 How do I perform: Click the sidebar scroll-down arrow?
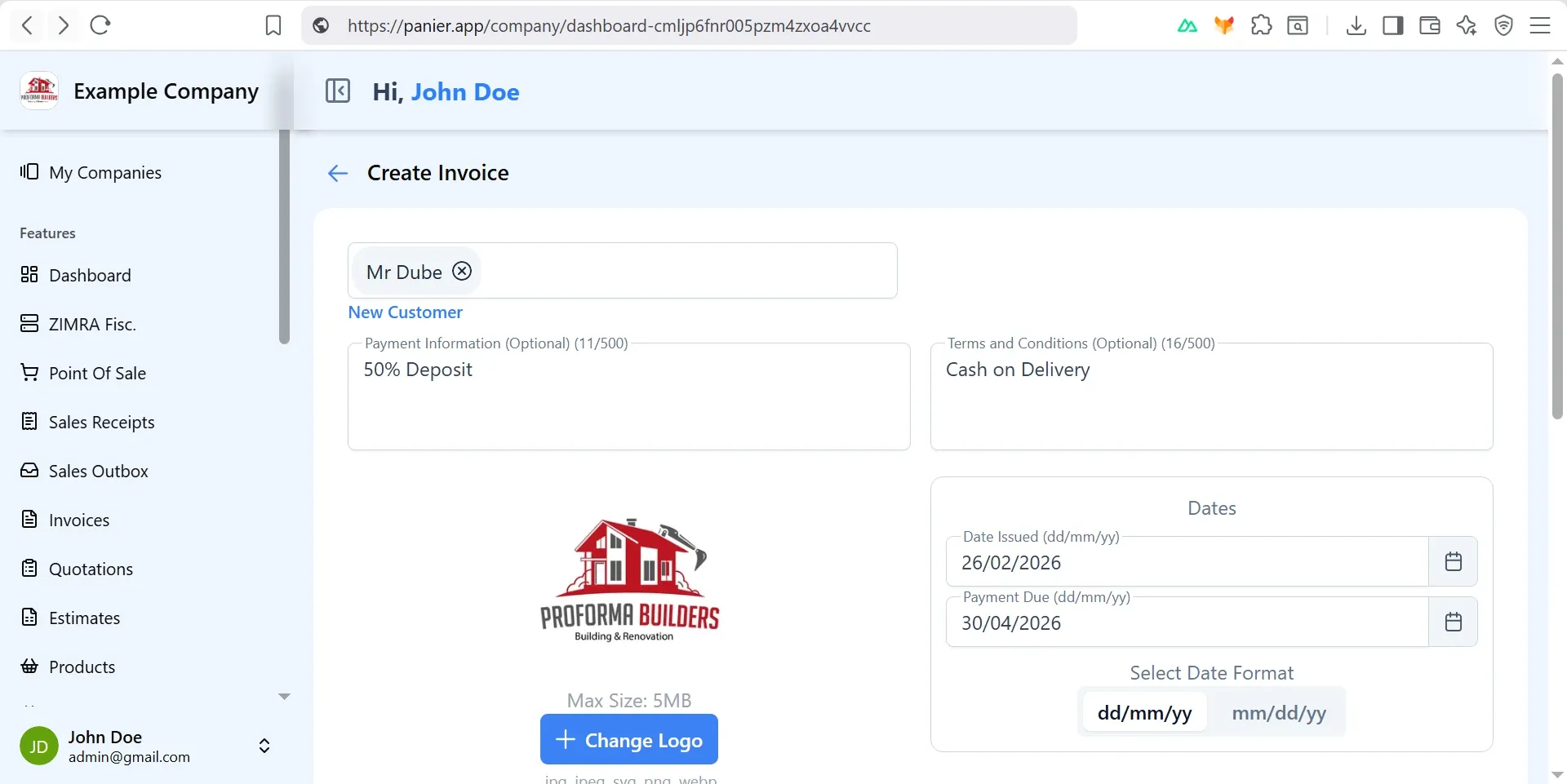tap(284, 696)
